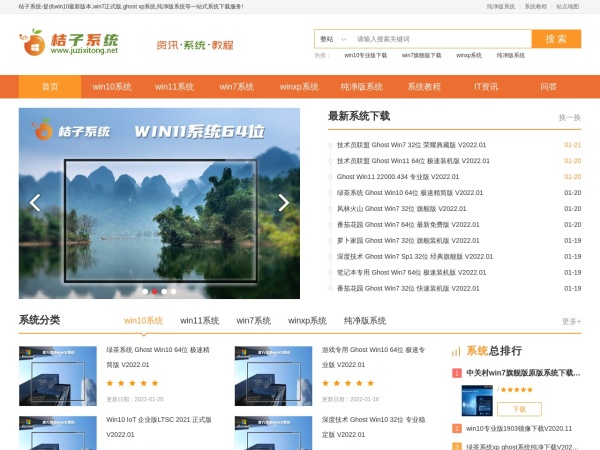Viewport: 600px width, 450px height.
Task: Open 系统教程 in the navigation bar
Action: 424,87
